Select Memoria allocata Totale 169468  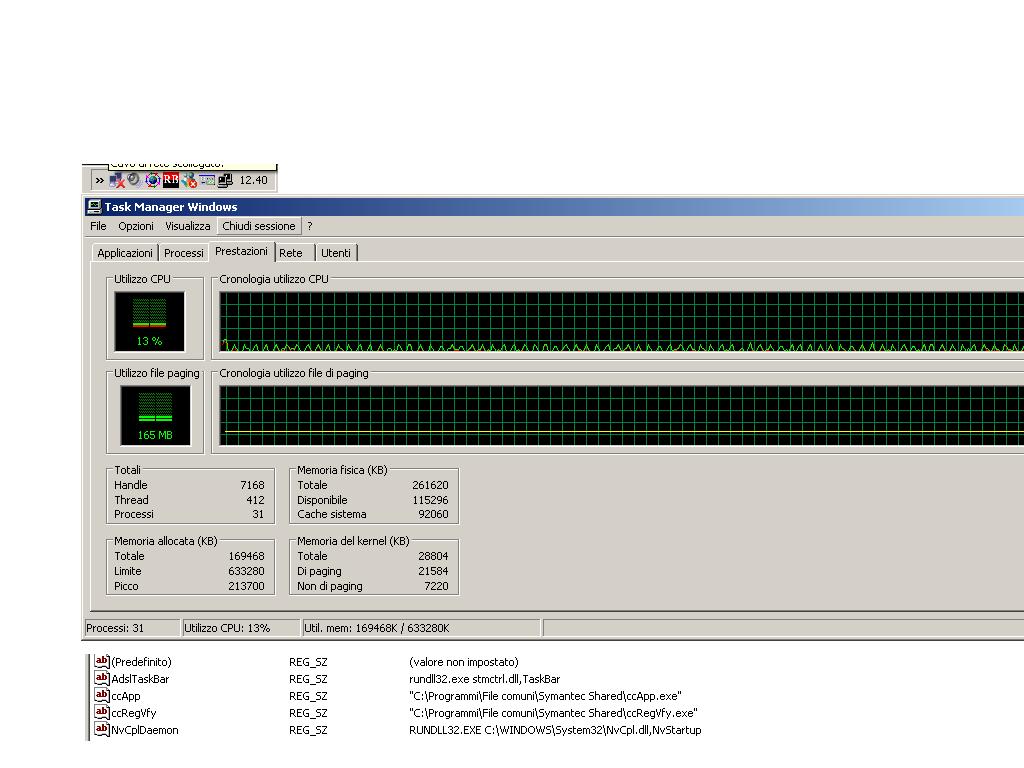[246, 556]
